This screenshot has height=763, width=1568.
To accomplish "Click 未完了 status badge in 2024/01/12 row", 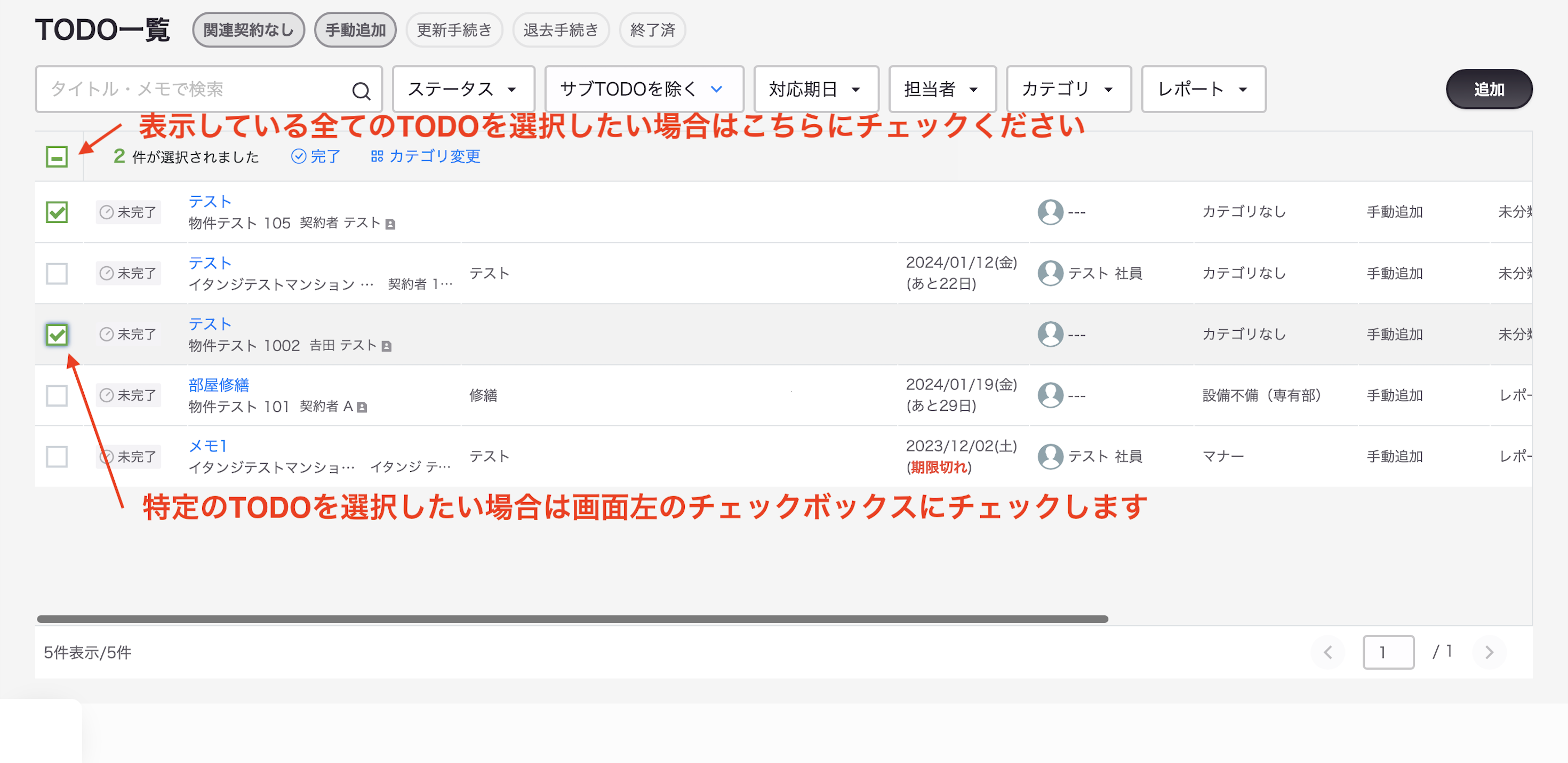I will [x=129, y=273].
